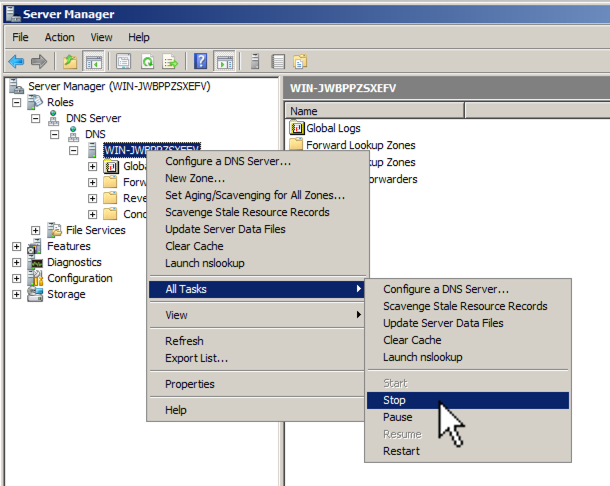
Task: Click the Name column header
Action: pos(375,111)
